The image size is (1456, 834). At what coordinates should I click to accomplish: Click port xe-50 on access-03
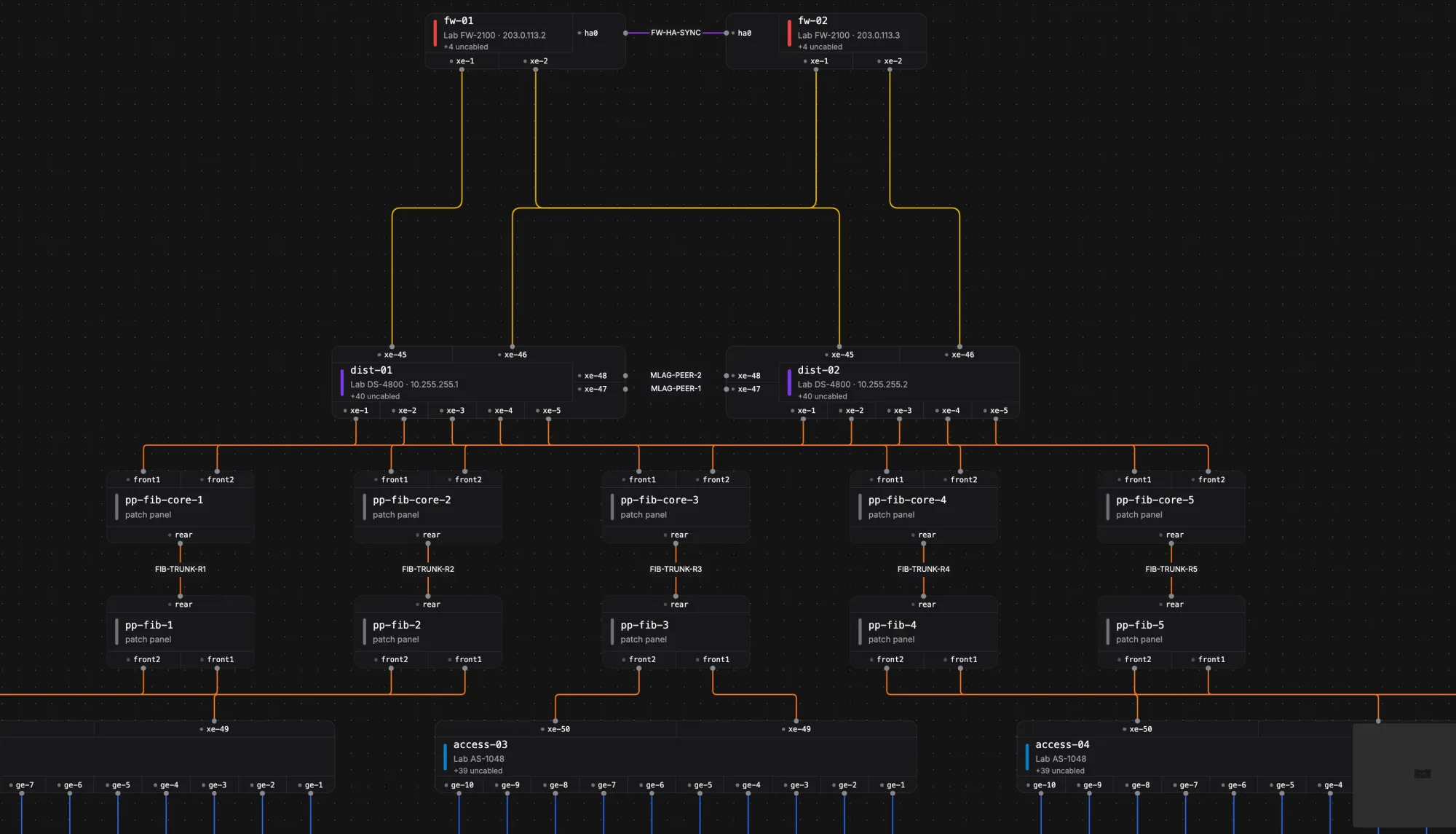[x=555, y=729]
